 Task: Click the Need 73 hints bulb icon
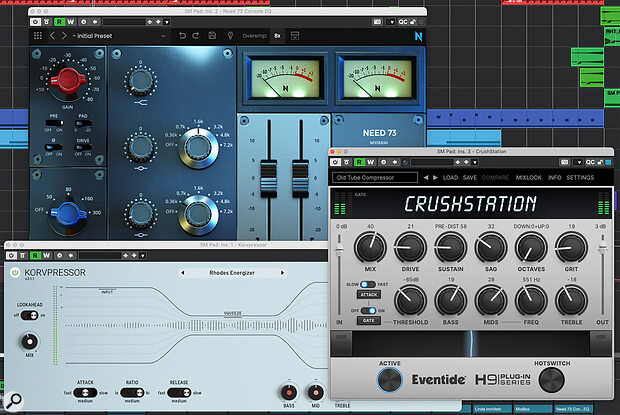[230, 36]
